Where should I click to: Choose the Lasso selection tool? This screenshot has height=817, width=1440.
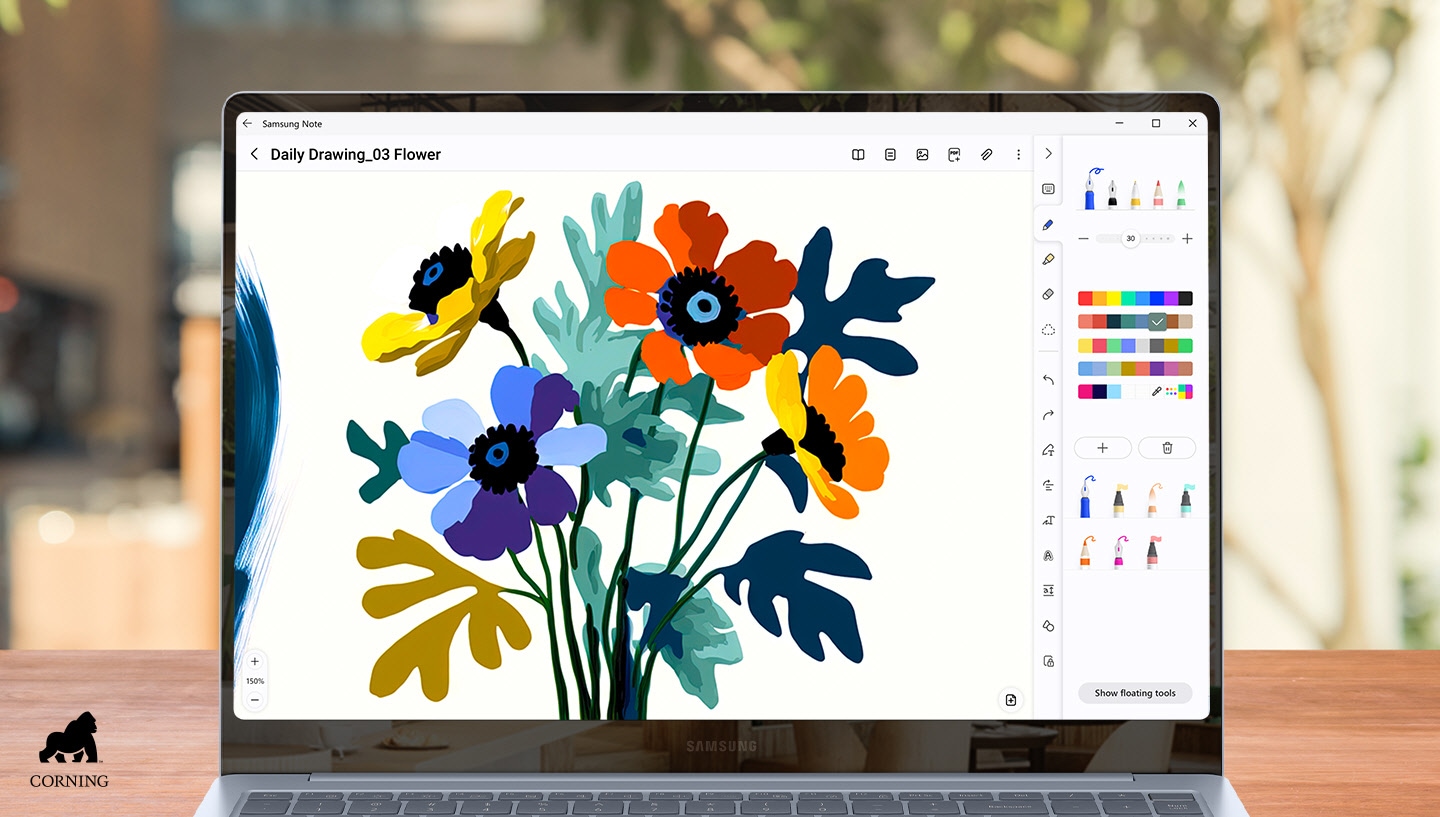[1048, 329]
